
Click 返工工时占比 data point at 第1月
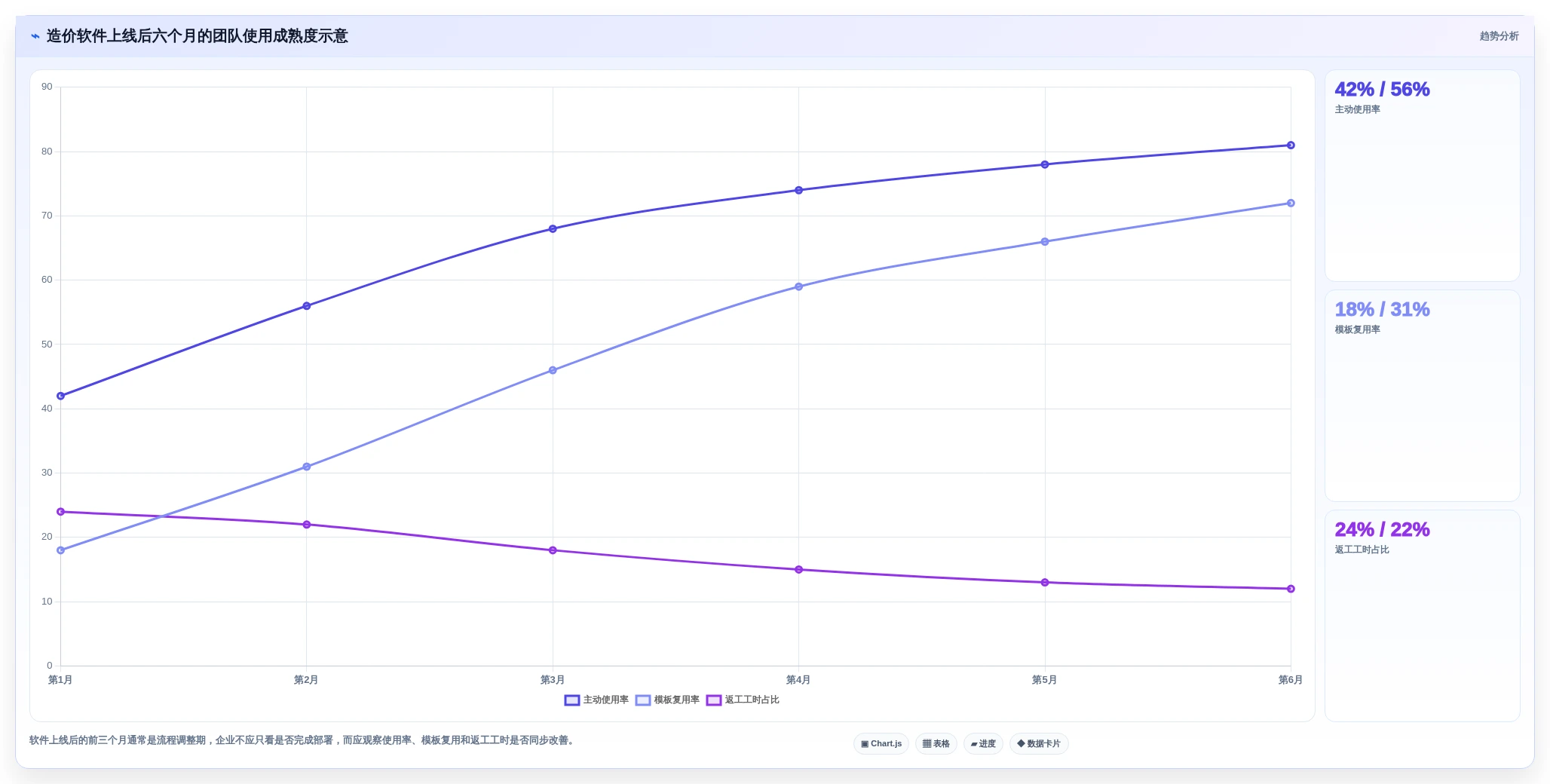[x=60, y=512]
